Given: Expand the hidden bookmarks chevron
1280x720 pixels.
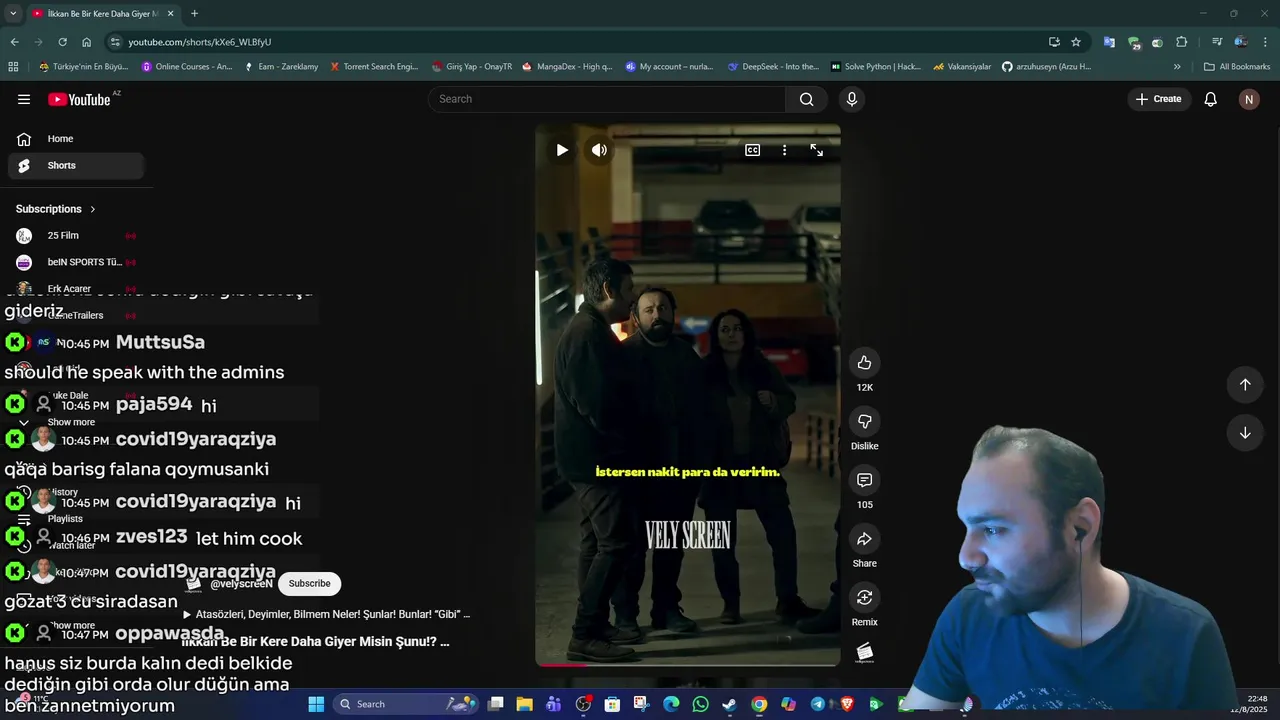Looking at the screenshot, I should tap(1177, 67).
